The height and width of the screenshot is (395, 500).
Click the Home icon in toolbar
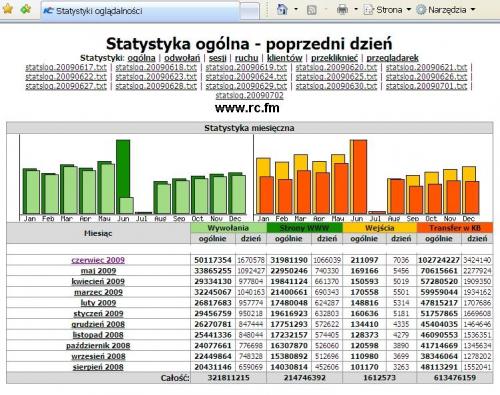pos(282,10)
